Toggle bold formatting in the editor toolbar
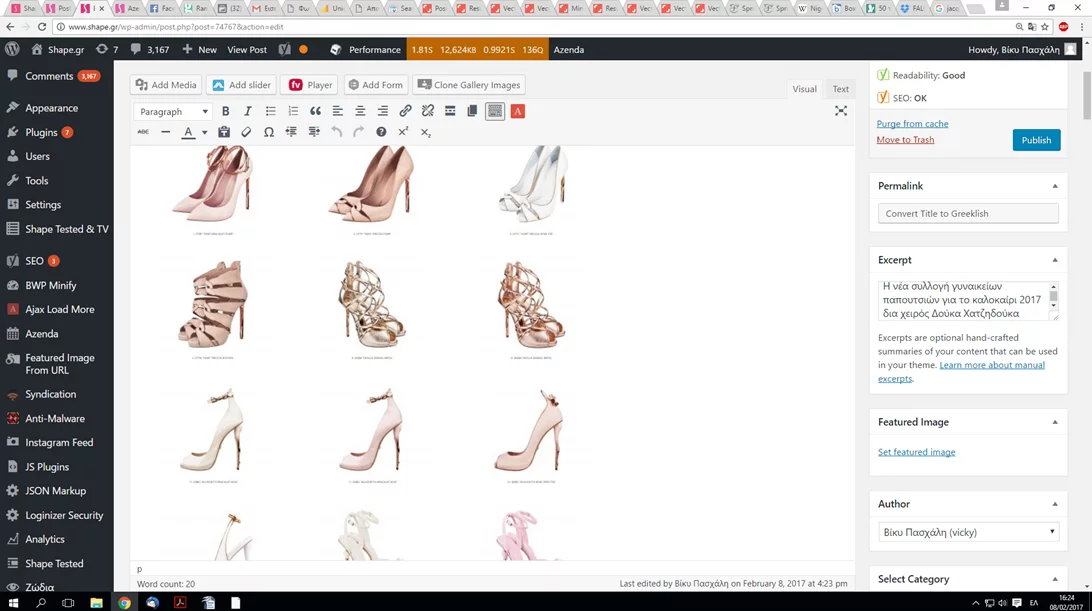Screen dimensions: 1092x611 tap(225, 112)
